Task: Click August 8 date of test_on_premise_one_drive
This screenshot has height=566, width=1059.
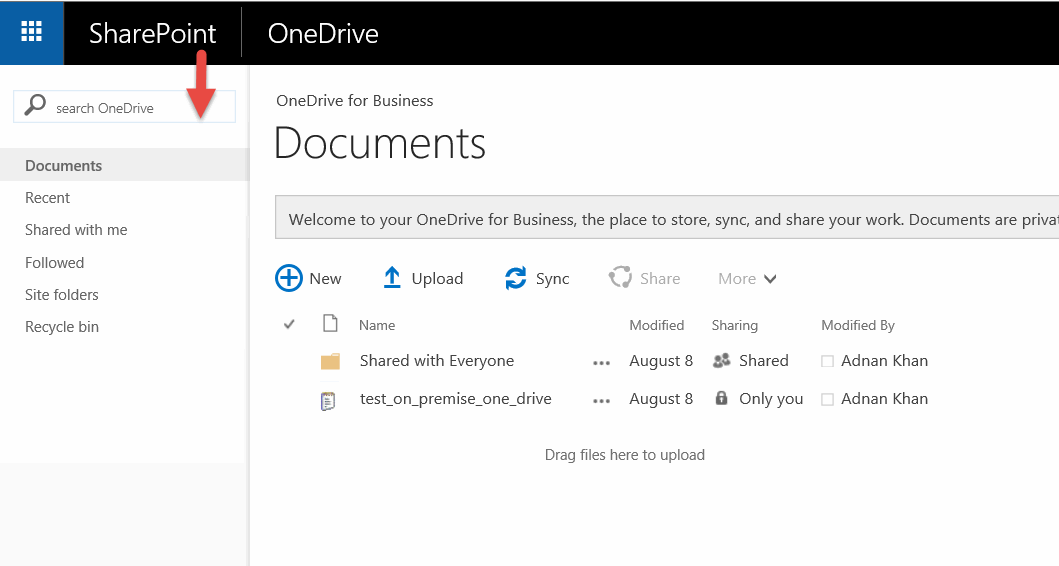Action: pyautogui.click(x=661, y=399)
